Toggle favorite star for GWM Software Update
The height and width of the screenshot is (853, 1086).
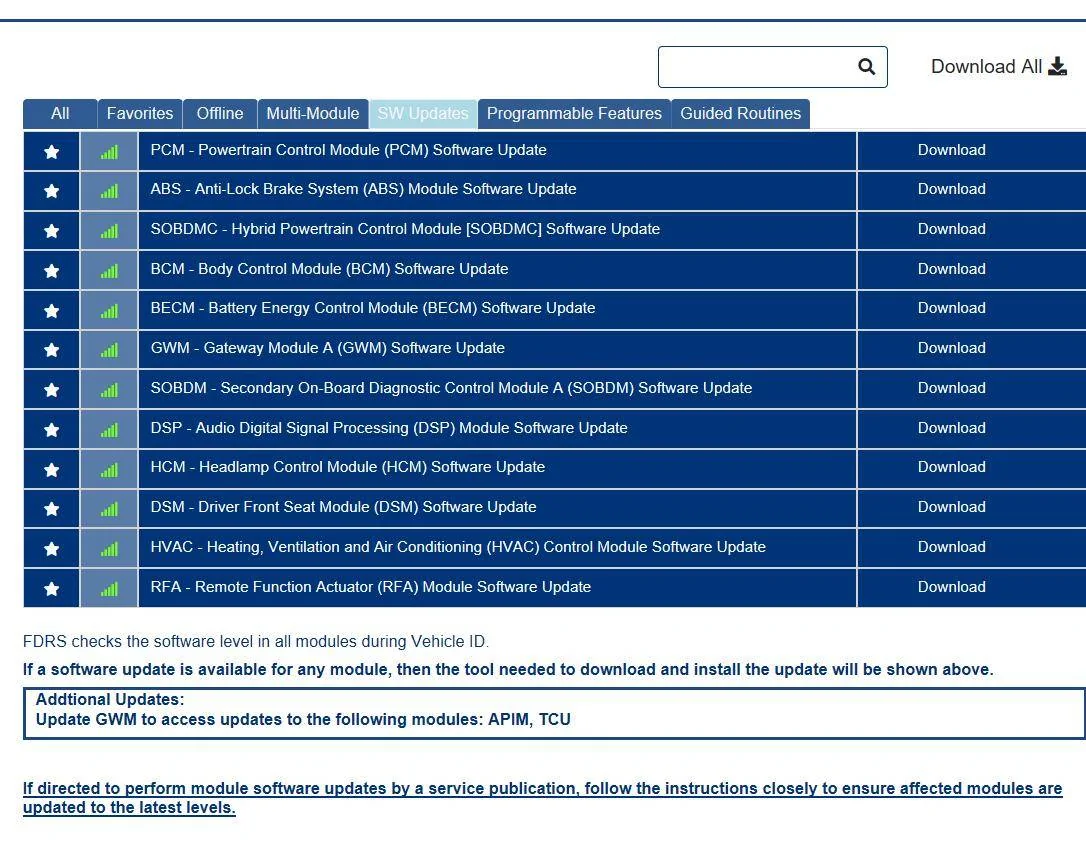pyautogui.click(x=51, y=350)
